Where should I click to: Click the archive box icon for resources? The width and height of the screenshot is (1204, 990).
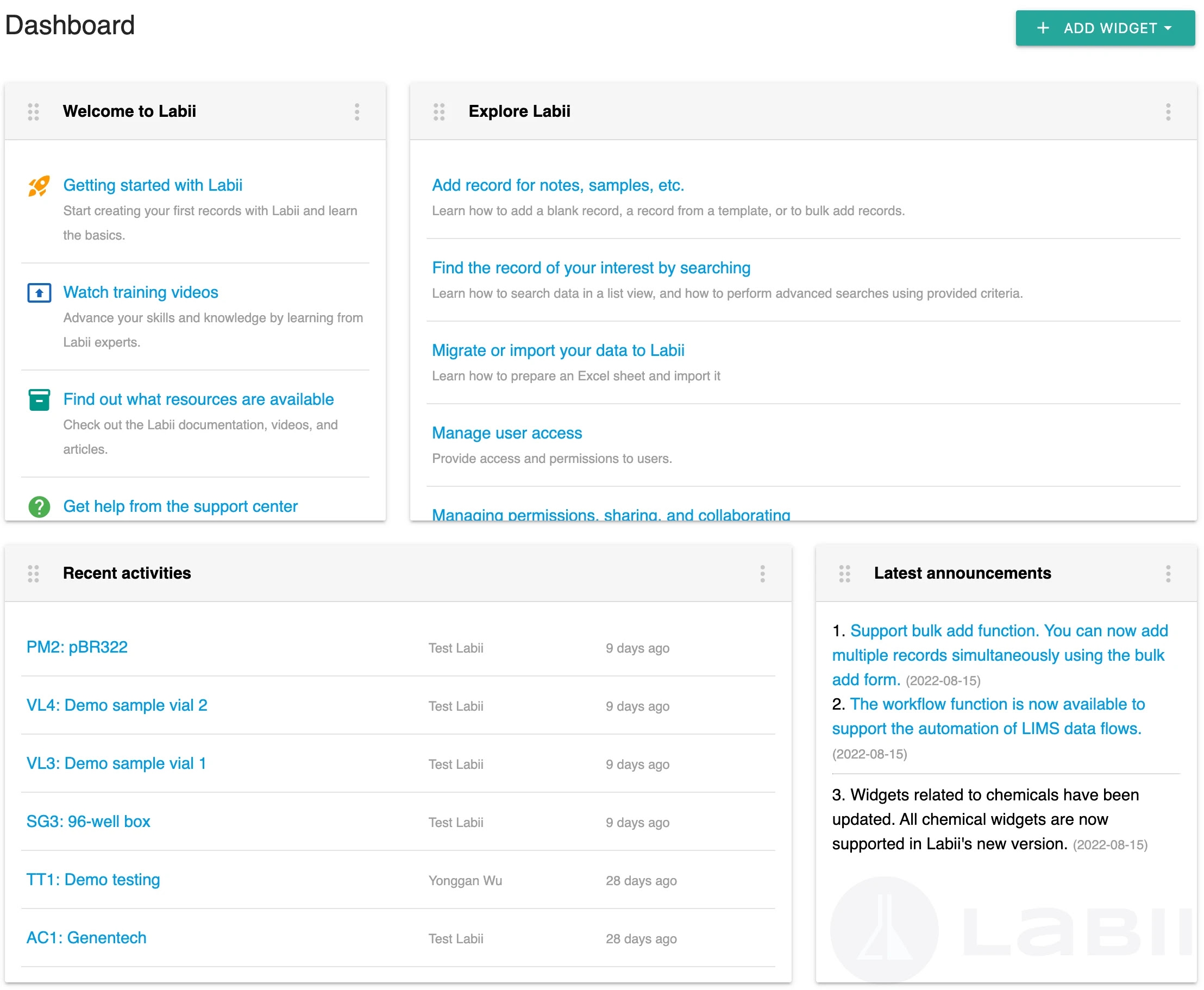click(39, 400)
